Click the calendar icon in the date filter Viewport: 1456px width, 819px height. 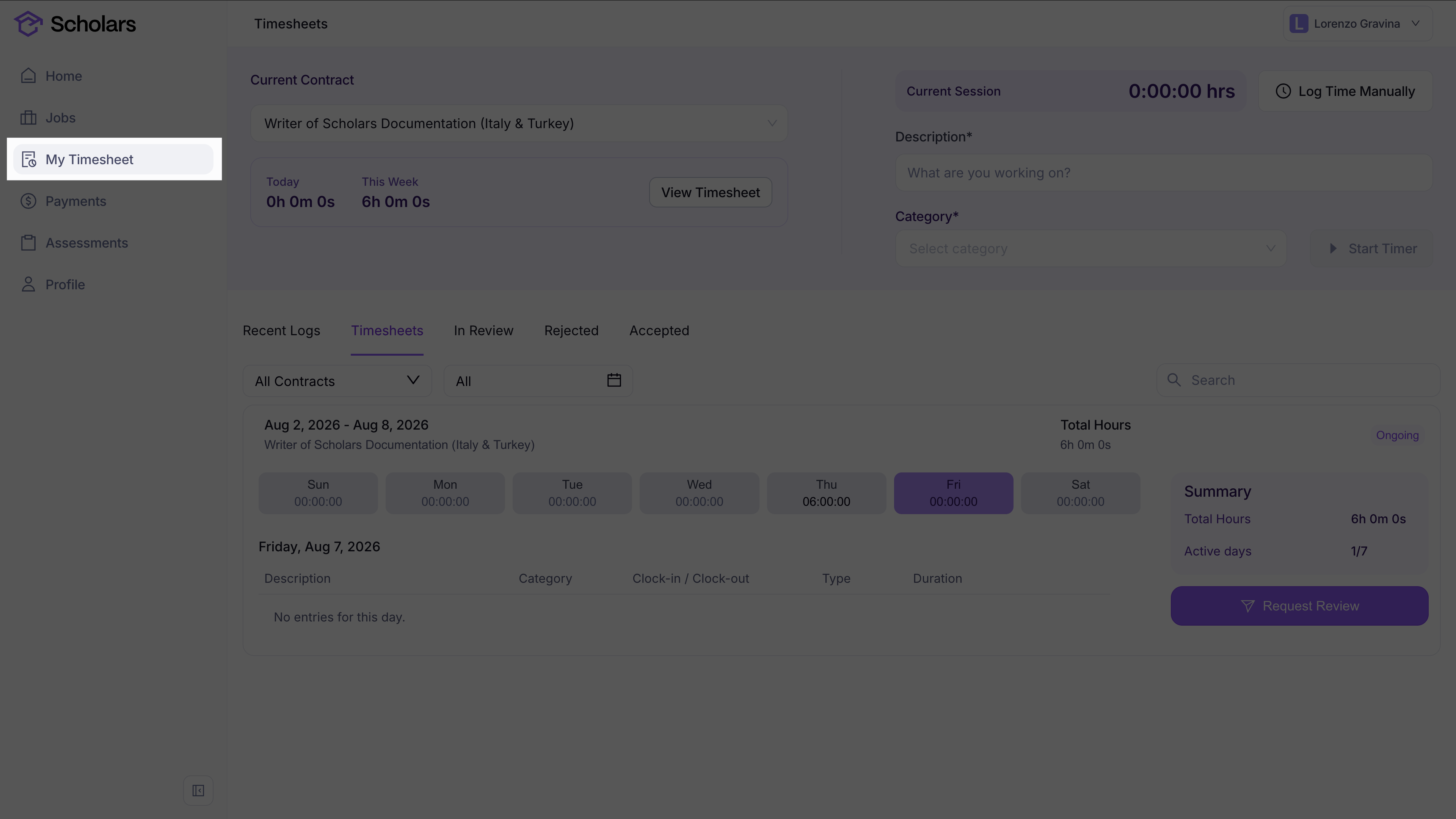pyautogui.click(x=614, y=380)
